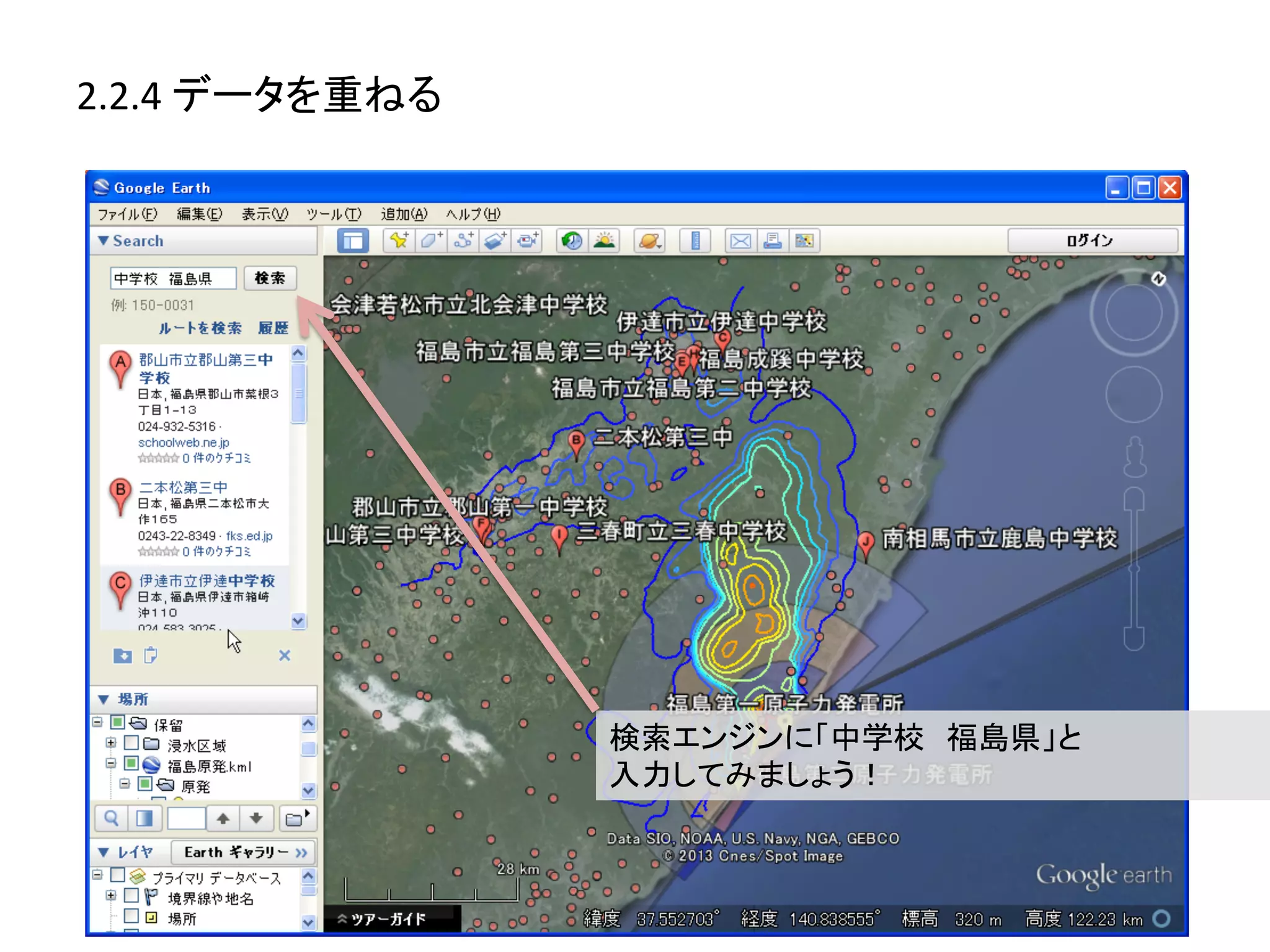Move item down arrow in Places
Screen dimensions: 1270x952
coord(255,819)
